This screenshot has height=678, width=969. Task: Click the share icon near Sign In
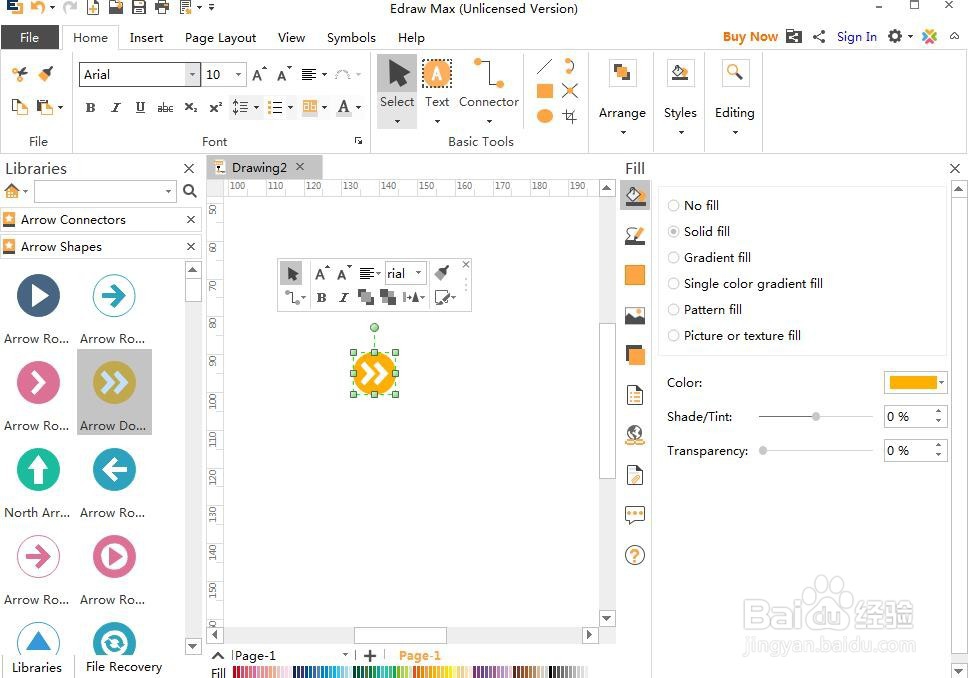click(819, 37)
